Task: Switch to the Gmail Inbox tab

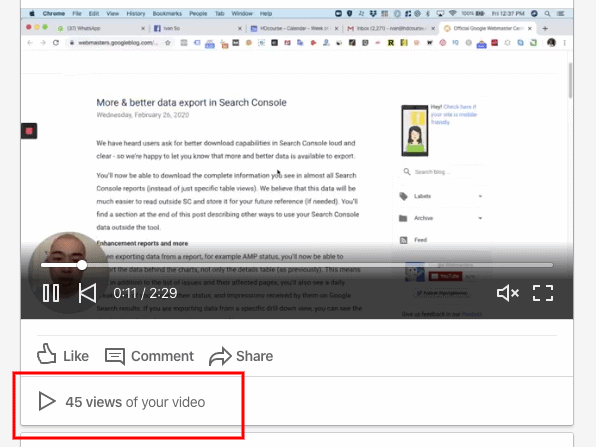Action: coord(391,29)
